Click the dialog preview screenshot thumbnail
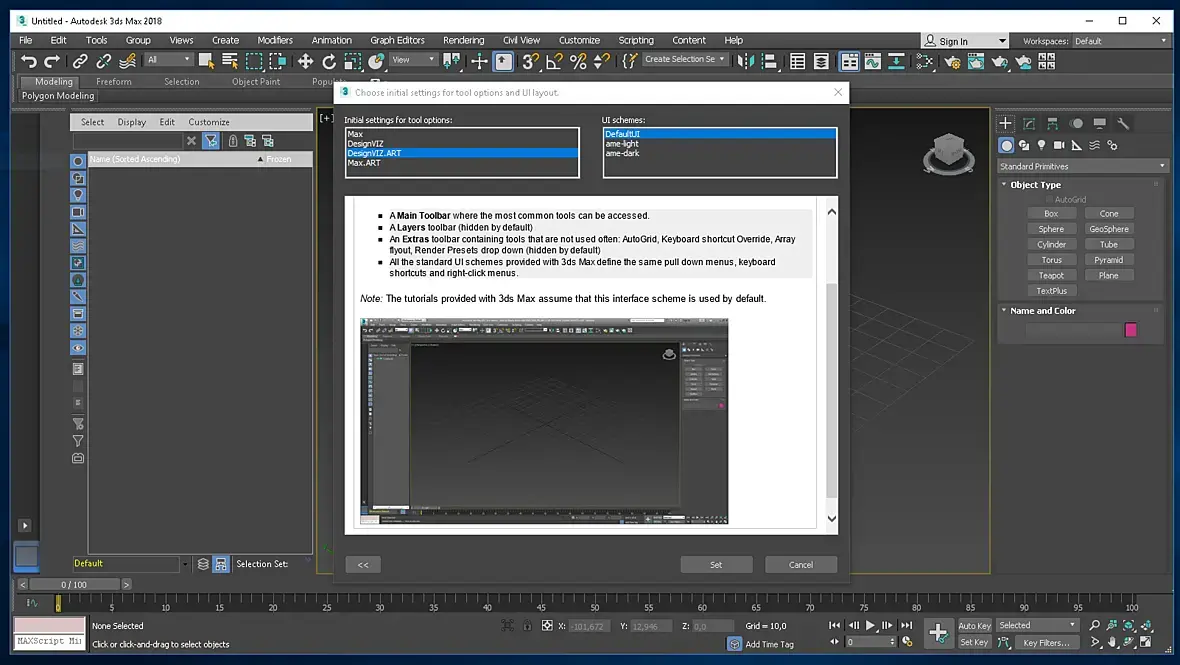The height and width of the screenshot is (665, 1180). pos(544,421)
